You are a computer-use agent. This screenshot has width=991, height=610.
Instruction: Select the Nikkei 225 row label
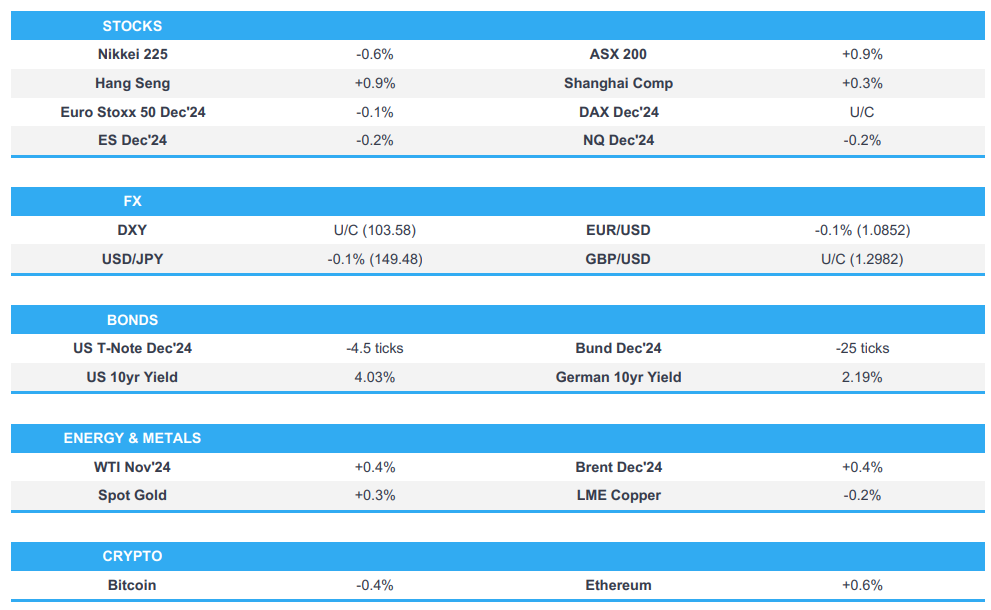133,55
